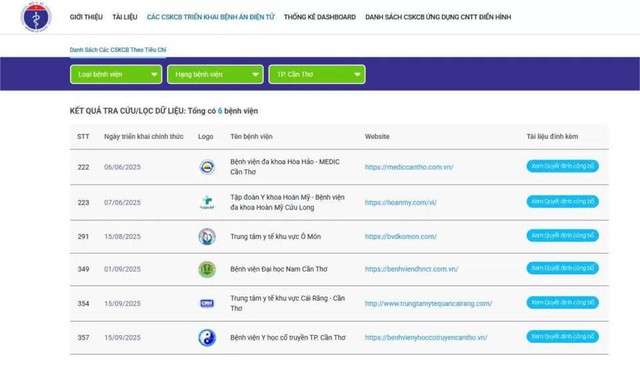
Task: Open benhviendhnct.com.vn website link
Action: tap(411, 269)
